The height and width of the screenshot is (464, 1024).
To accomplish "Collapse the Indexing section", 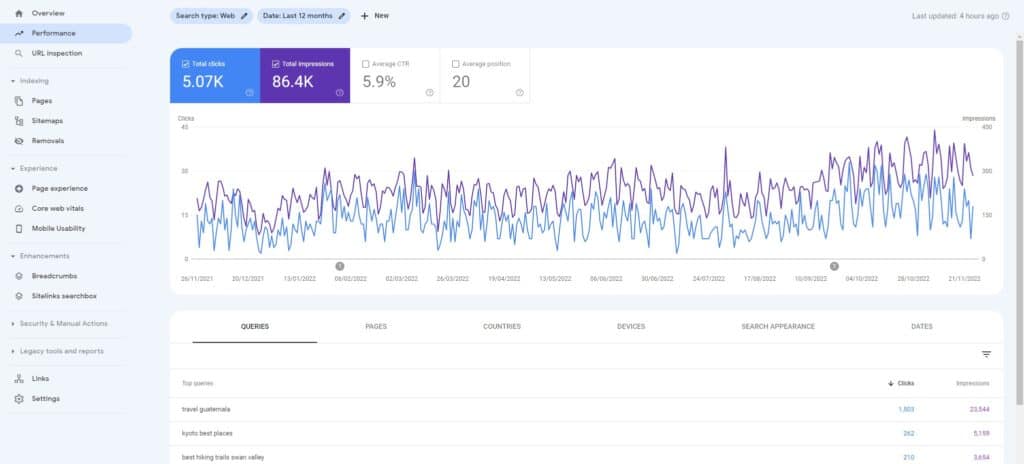I will [30, 81].
